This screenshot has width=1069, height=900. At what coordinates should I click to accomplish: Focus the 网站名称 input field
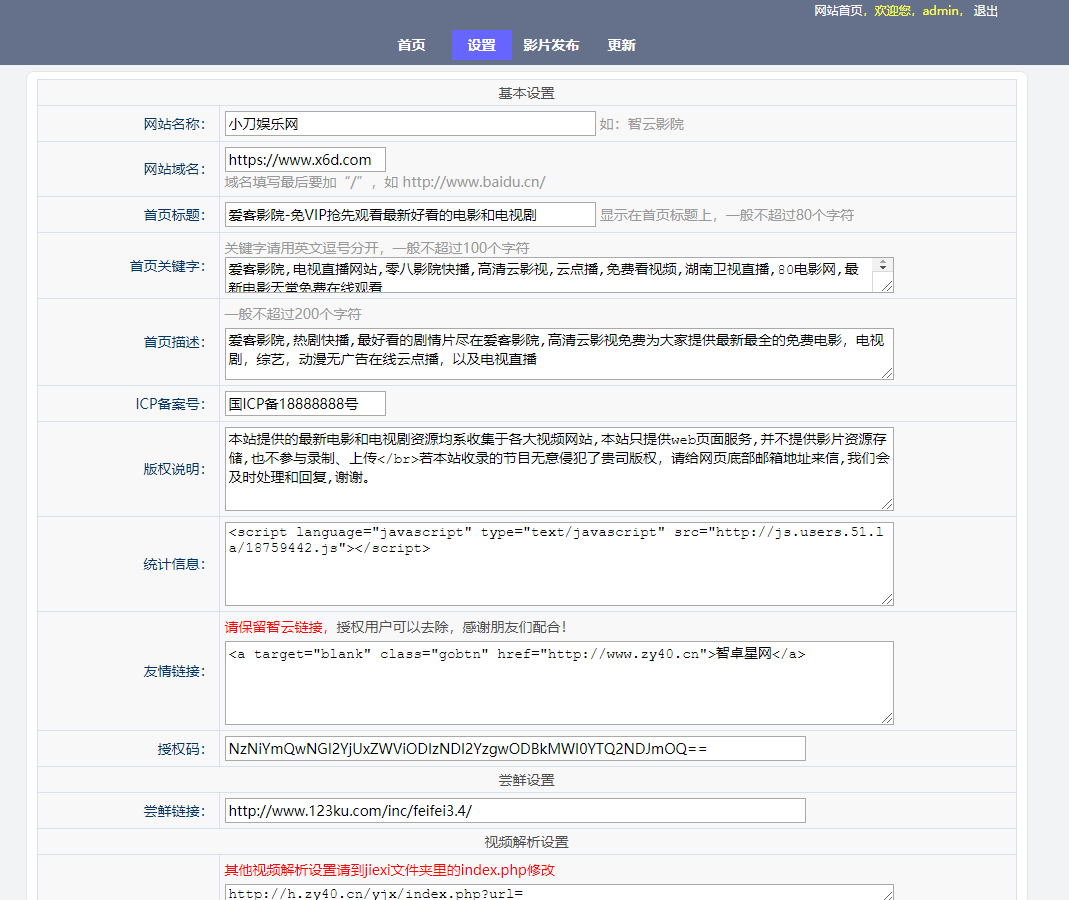coord(409,124)
